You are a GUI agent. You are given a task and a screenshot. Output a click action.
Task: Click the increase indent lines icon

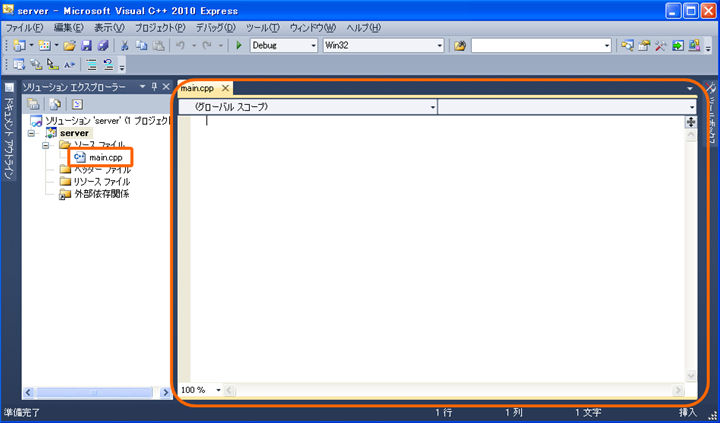[x=92, y=65]
